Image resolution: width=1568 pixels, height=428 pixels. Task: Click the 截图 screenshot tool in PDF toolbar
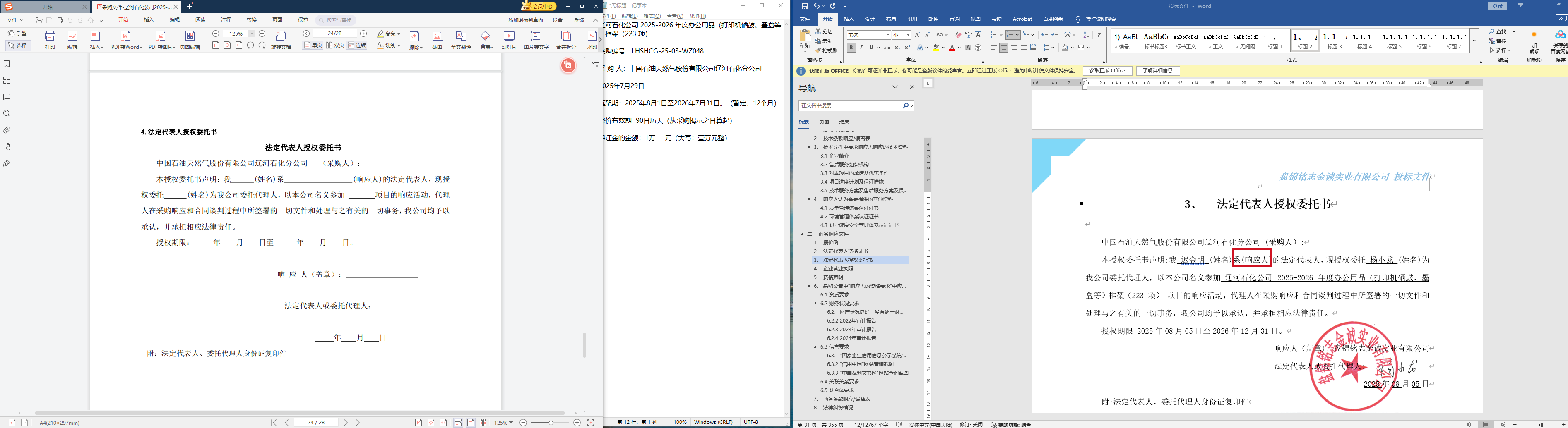(437, 40)
